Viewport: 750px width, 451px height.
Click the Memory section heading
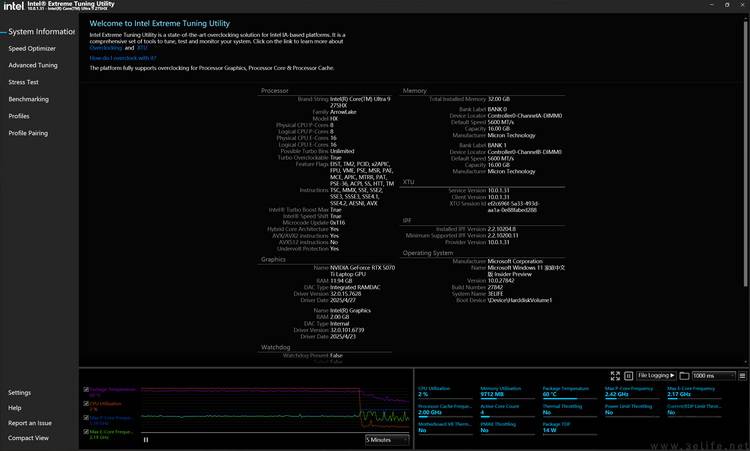pyautogui.click(x=414, y=90)
